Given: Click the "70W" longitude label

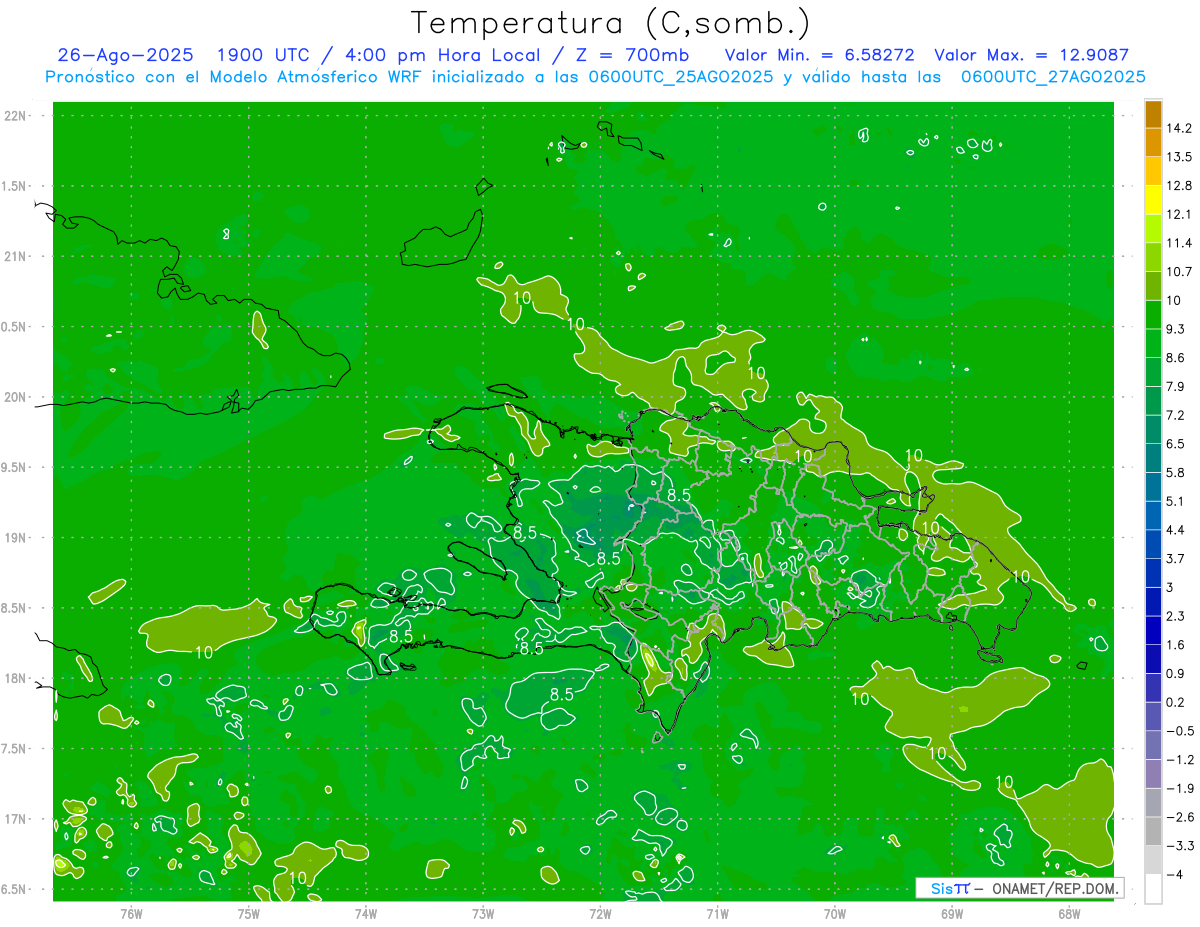Looking at the screenshot, I should [x=835, y=913].
